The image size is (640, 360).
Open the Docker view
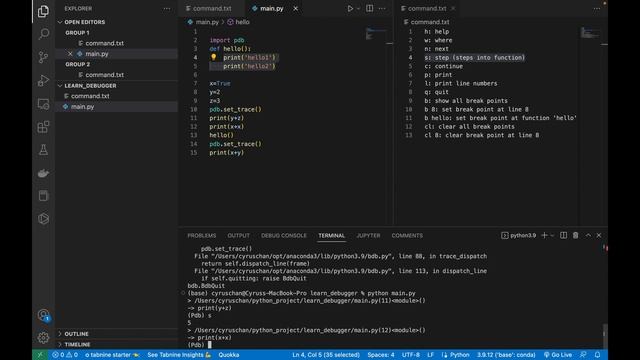tap(43, 173)
